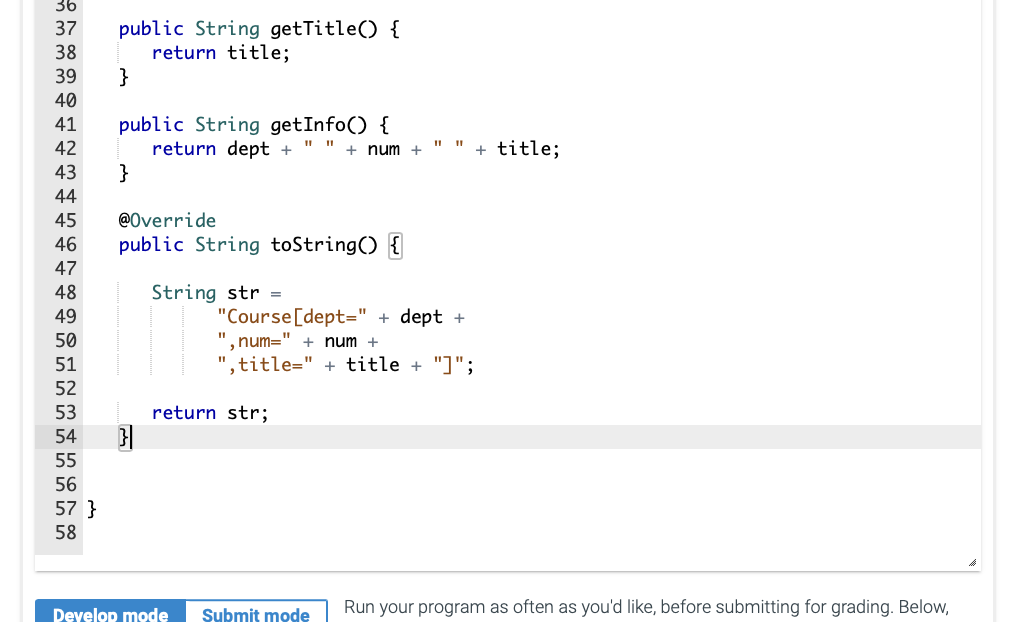
Task: Select line number 37 in the gutter
Action: (x=65, y=28)
